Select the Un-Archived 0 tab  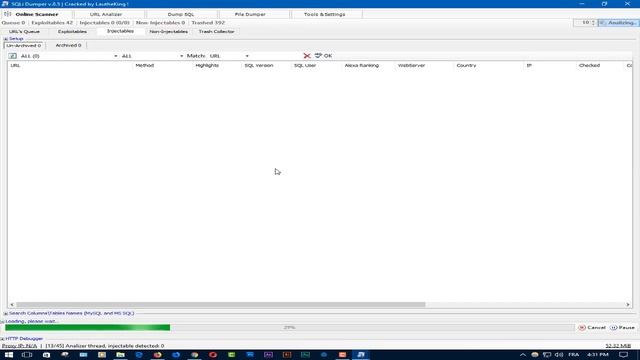(24, 45)
